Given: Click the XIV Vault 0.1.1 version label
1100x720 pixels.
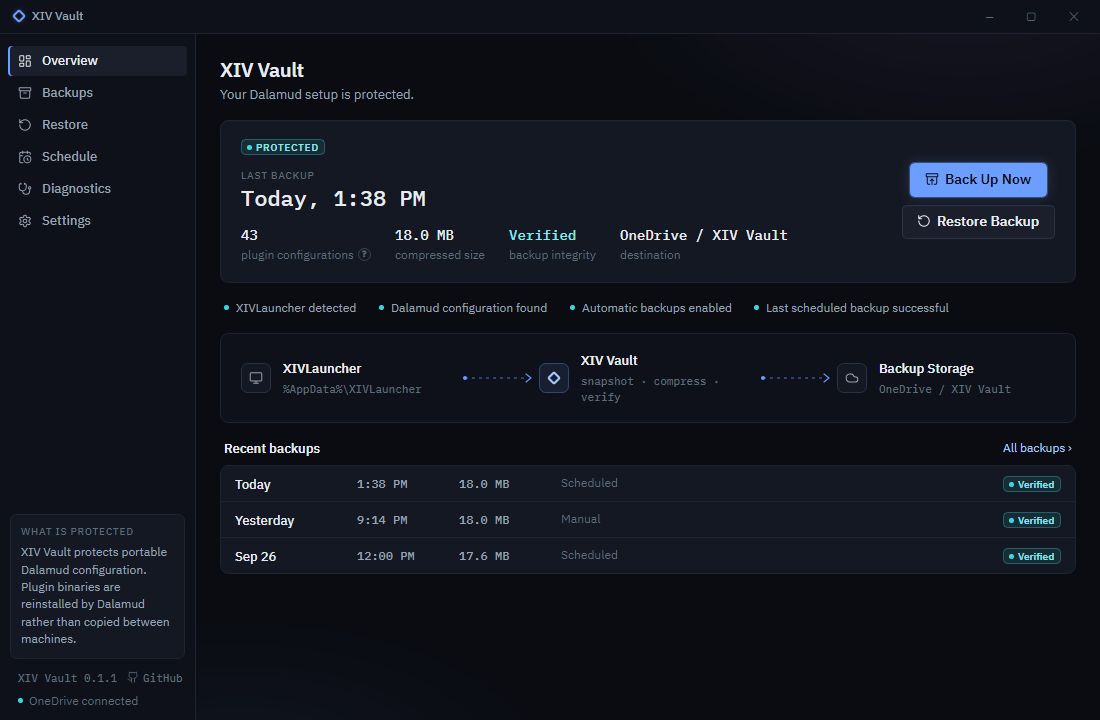Looking at the screenshot, I should (x=67, y=678).
